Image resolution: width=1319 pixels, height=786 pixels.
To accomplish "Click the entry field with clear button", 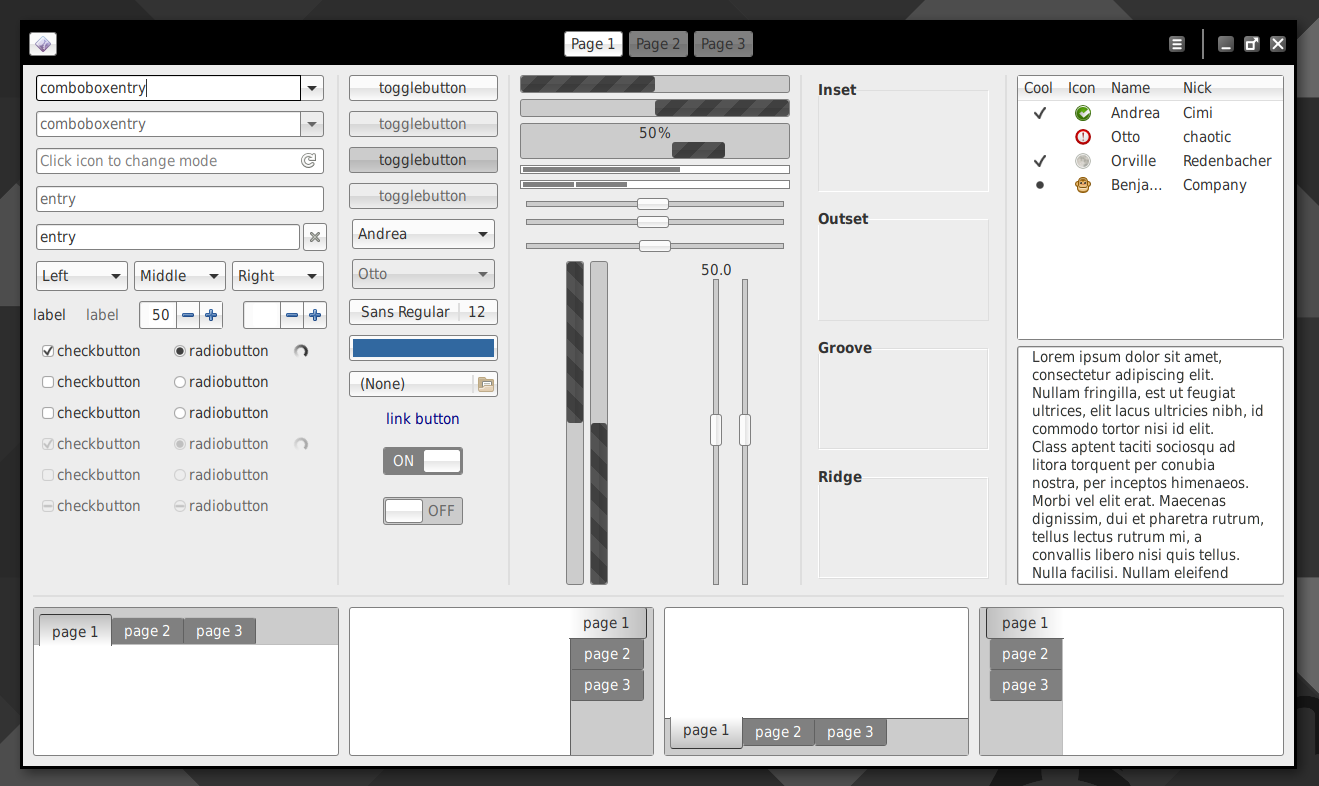I will [168, 237].
